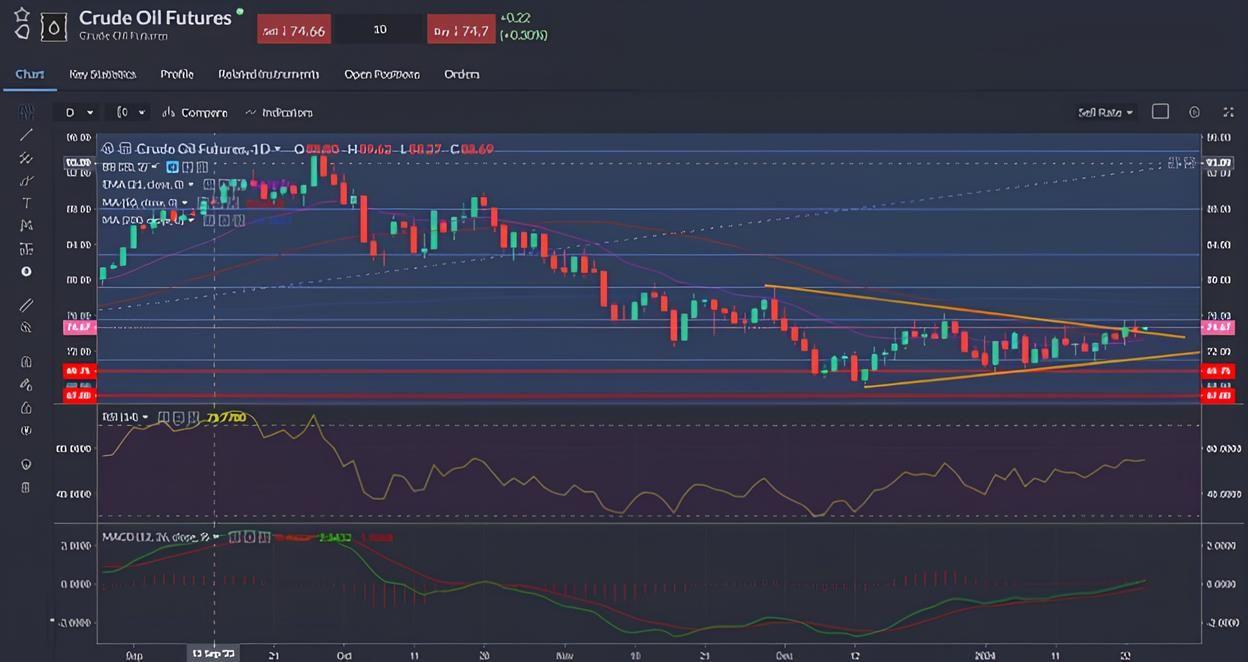Viewport: 1248px width, 662px height.
Task: Select the upper orange trendline on the chart
Action: coord(975,312)
